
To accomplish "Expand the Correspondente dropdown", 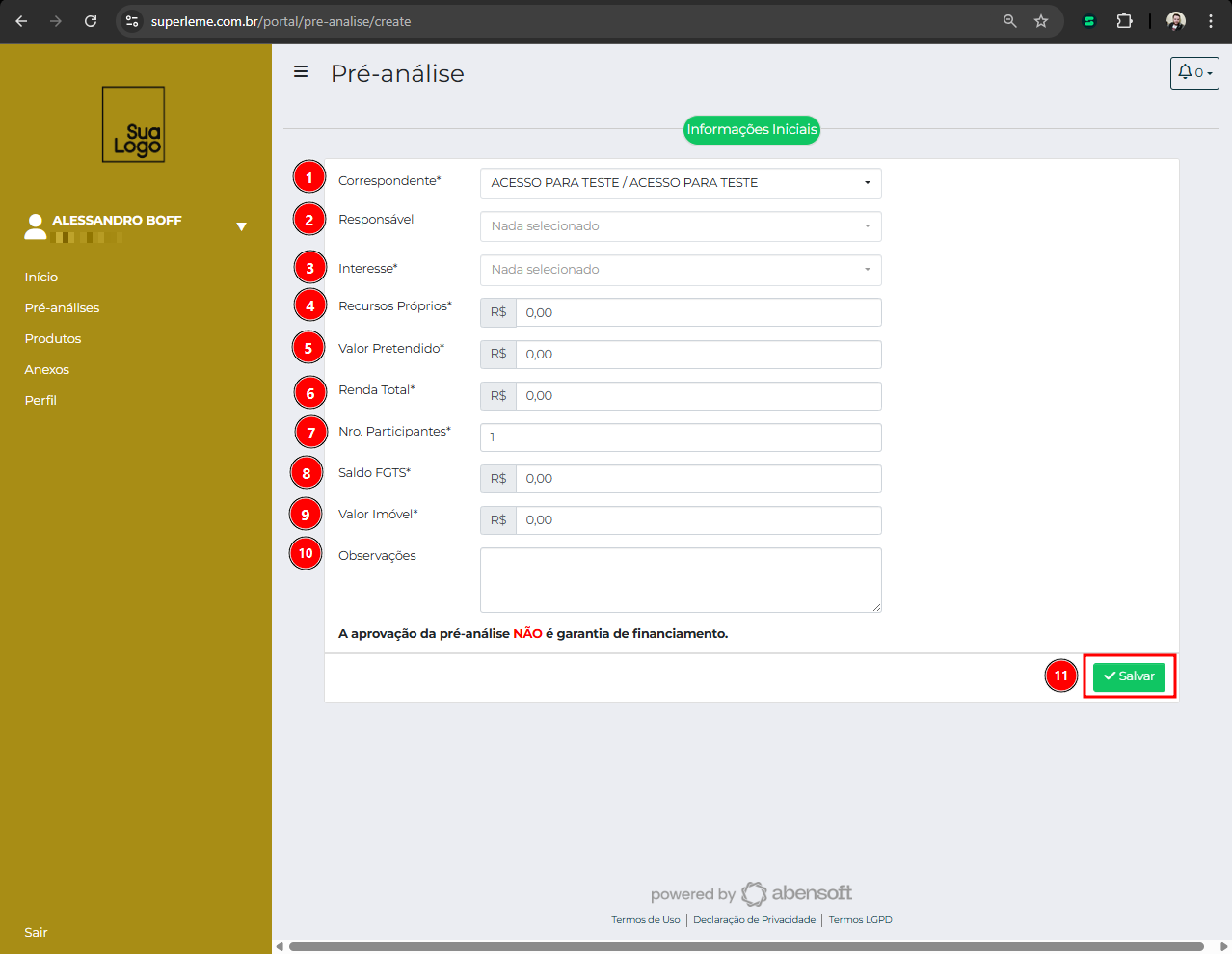I will [x=681, y=183].
